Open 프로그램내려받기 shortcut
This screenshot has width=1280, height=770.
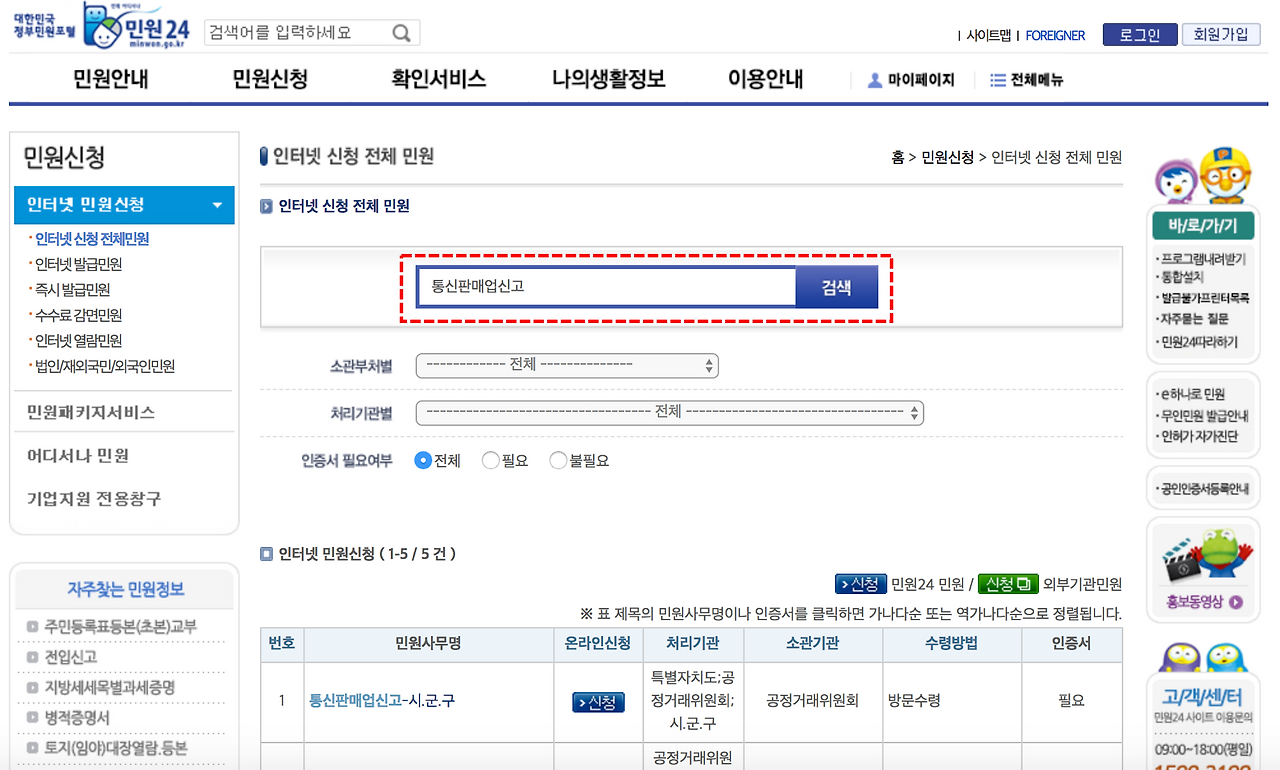pos(1203,258)
